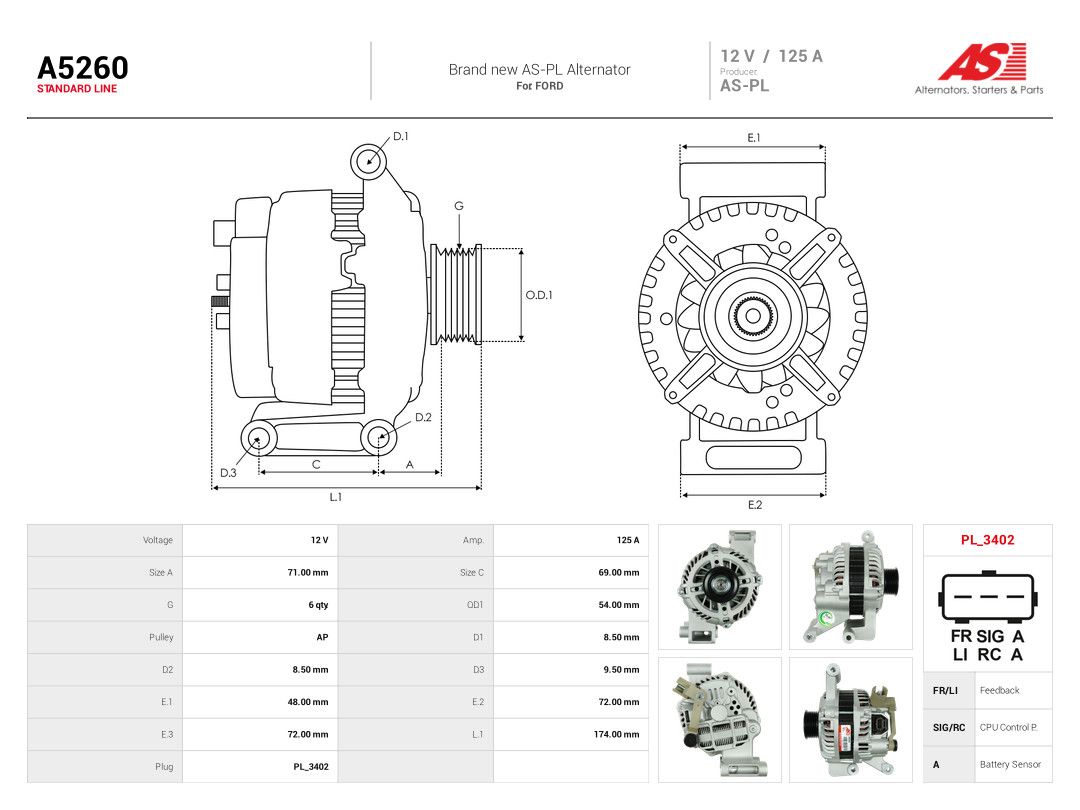Click the SIG/RC pin label

949,727
